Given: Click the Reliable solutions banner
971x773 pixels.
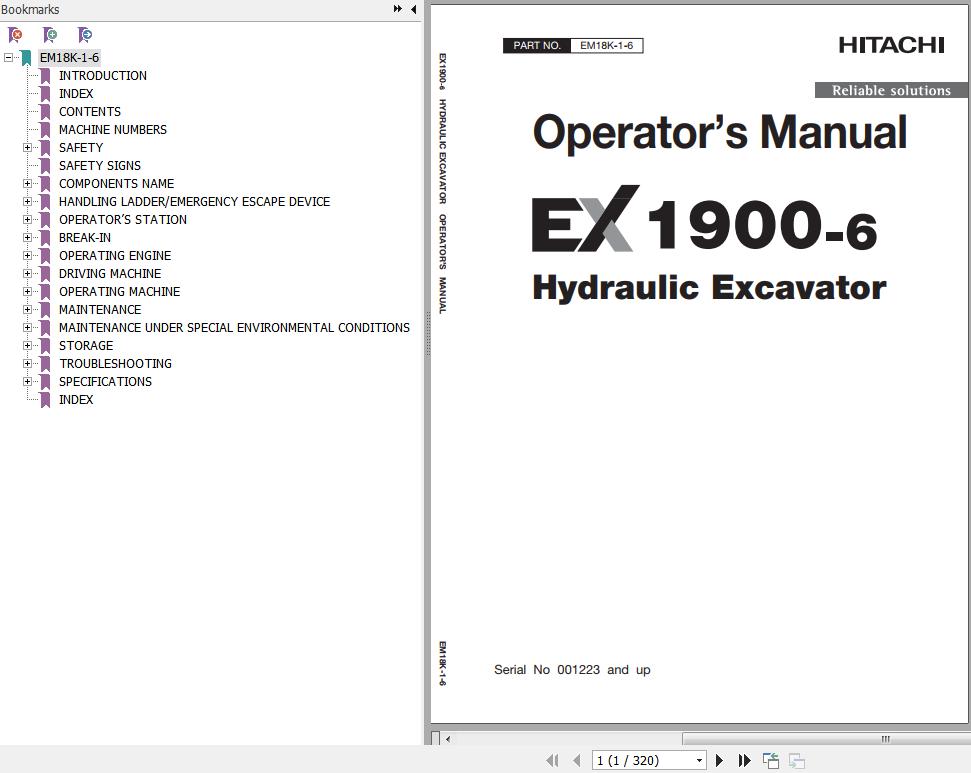Looking at the screenshot, I should coord(891,90).
